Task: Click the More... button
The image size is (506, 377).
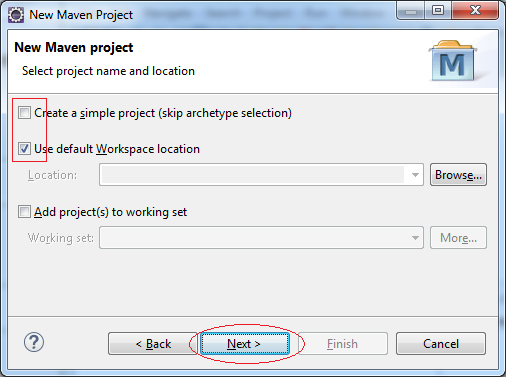Action: tap(458, 238)
